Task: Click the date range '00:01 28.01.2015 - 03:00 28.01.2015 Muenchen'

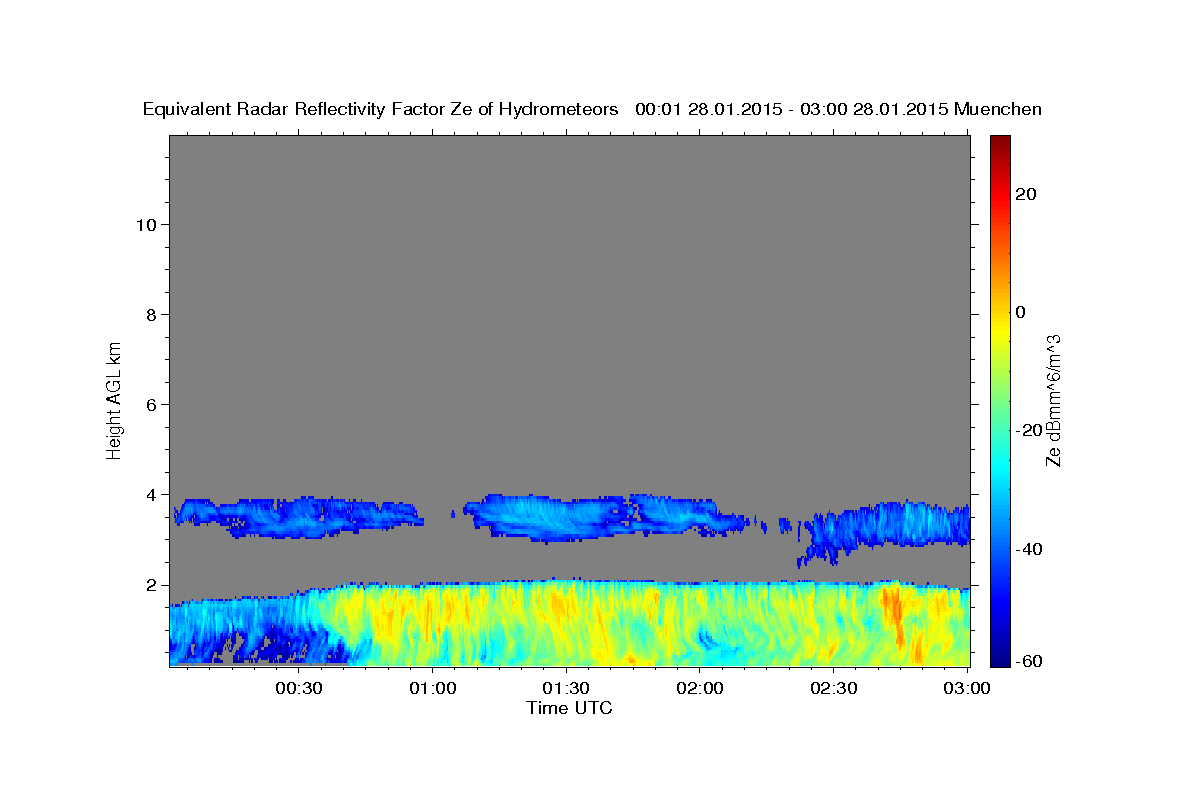Action: click(x=838, y=110)
